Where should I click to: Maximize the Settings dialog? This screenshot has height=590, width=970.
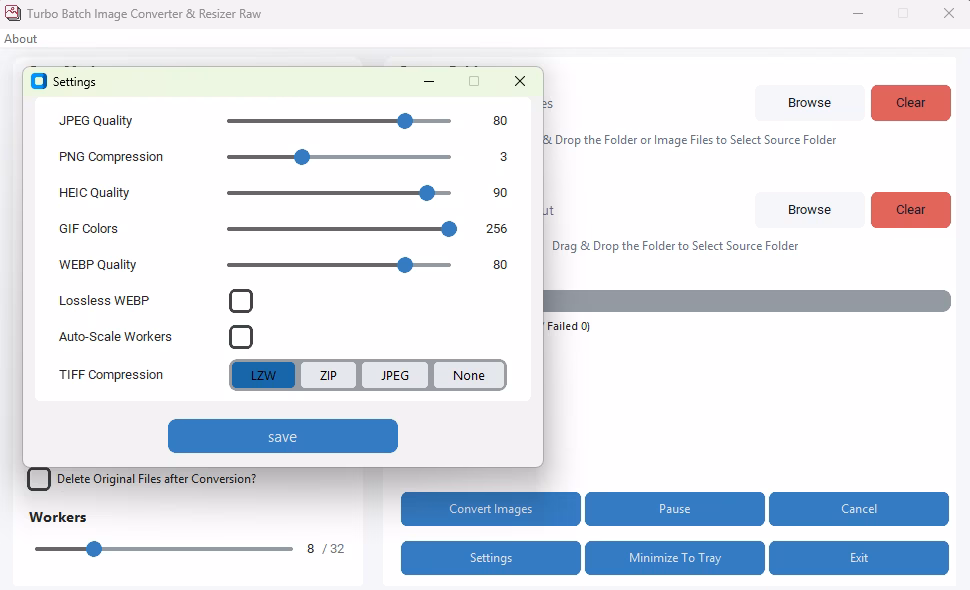pos(474,81)
